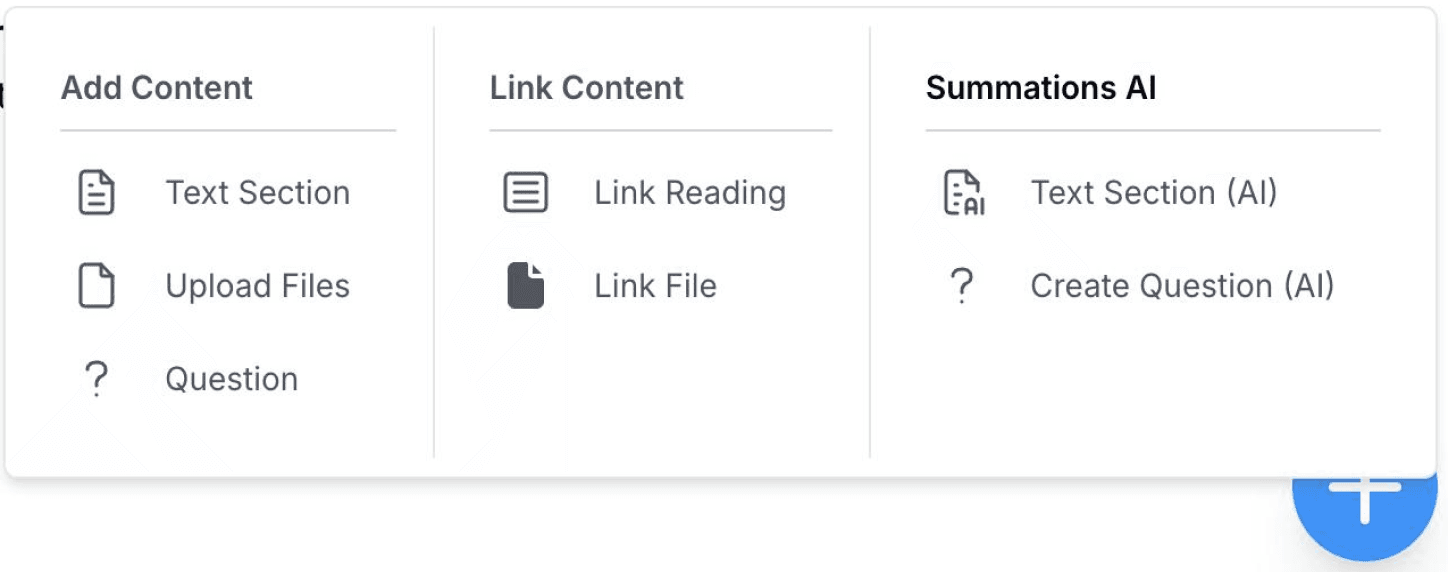The width and height of the screenshot is (1448, 572).
Task: Choose Text Section (AI) label under Summations AI
Action: 1154,192
